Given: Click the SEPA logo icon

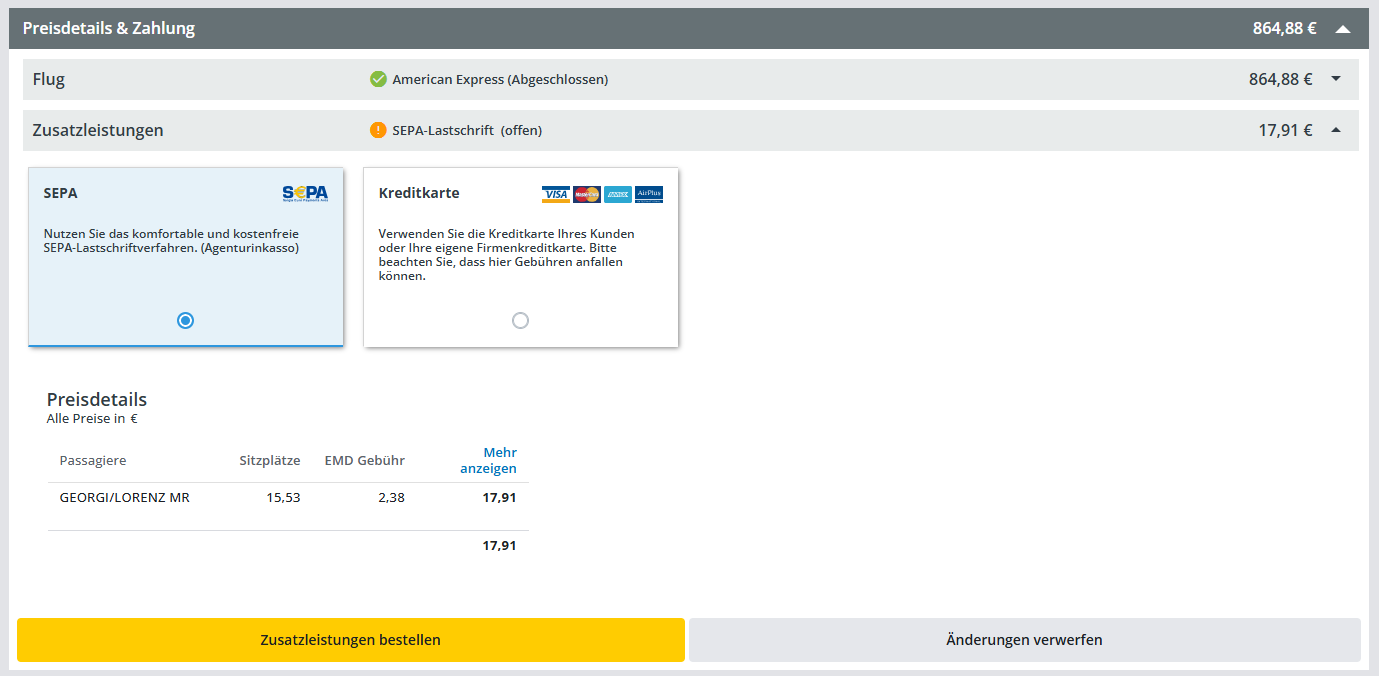Looking at the screenshot, I should coord(305,194).
